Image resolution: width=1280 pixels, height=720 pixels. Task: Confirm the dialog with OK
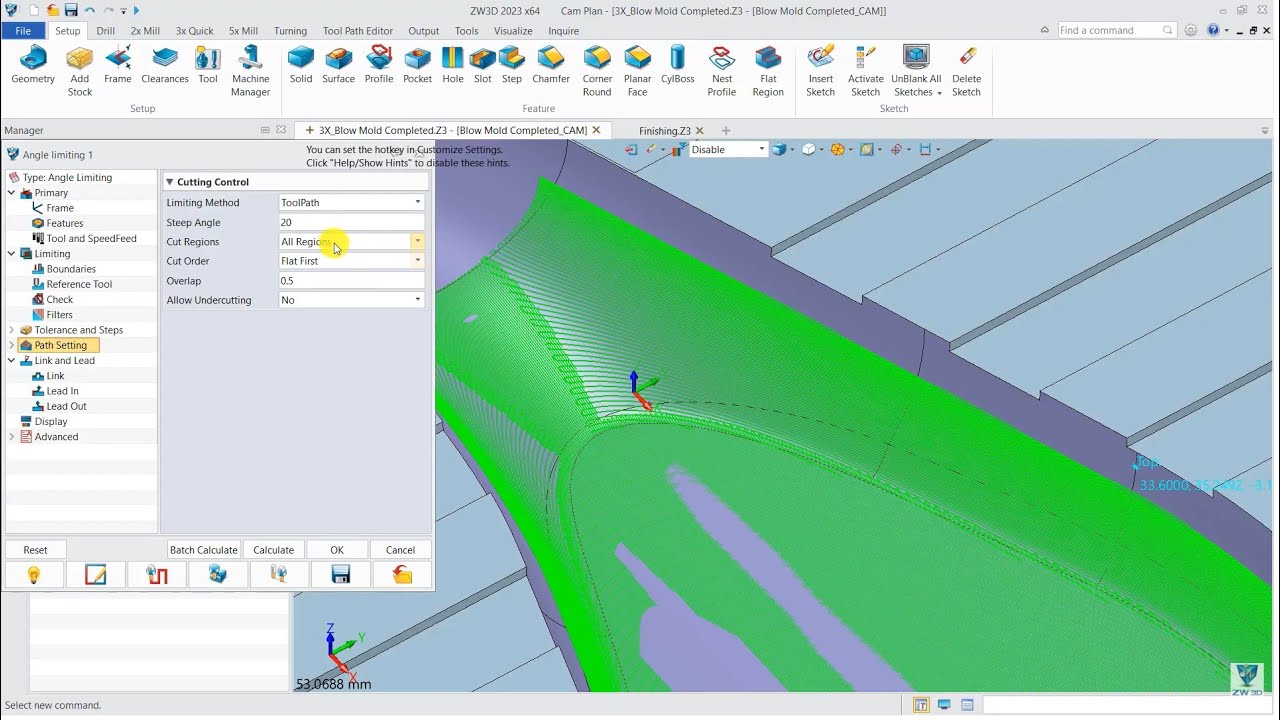point(337,550)
